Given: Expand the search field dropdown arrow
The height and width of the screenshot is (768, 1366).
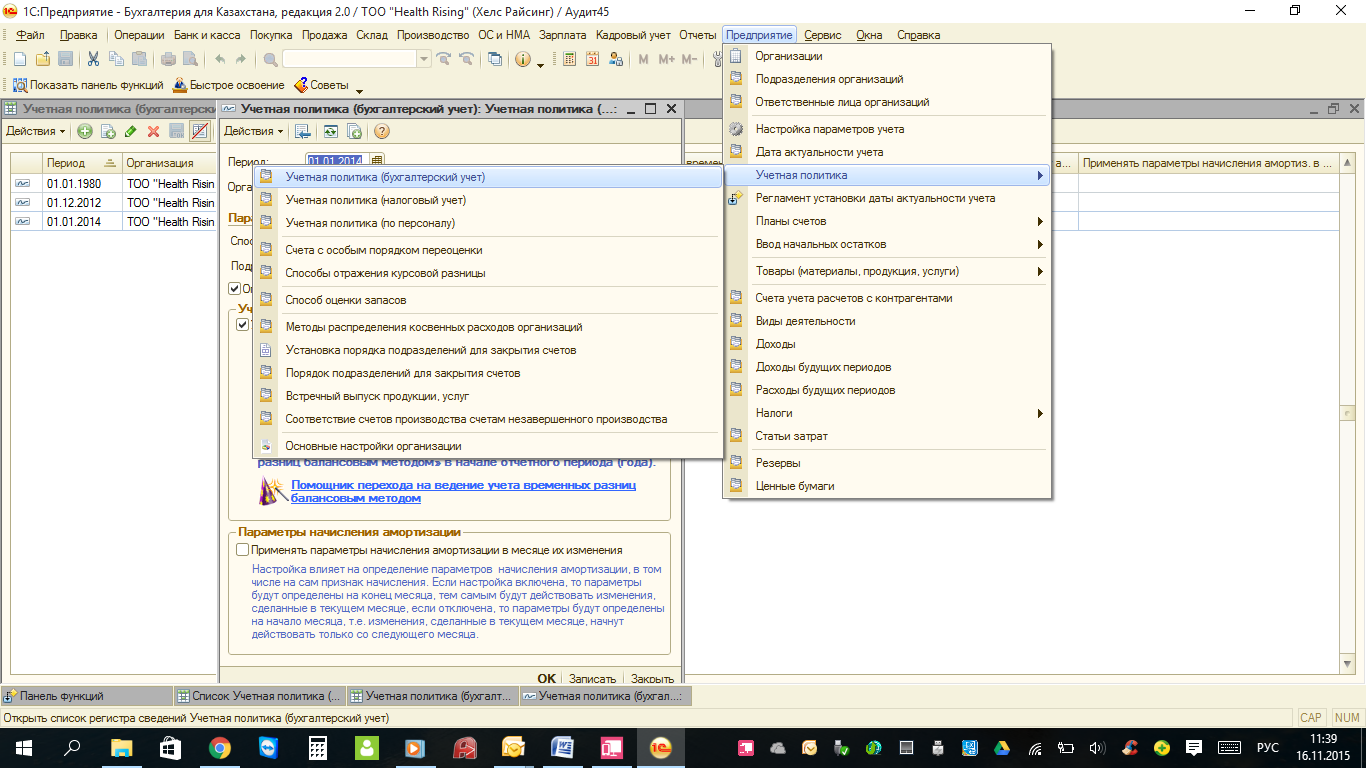Looking at the screenshot, I should click(x=425, y=59).
